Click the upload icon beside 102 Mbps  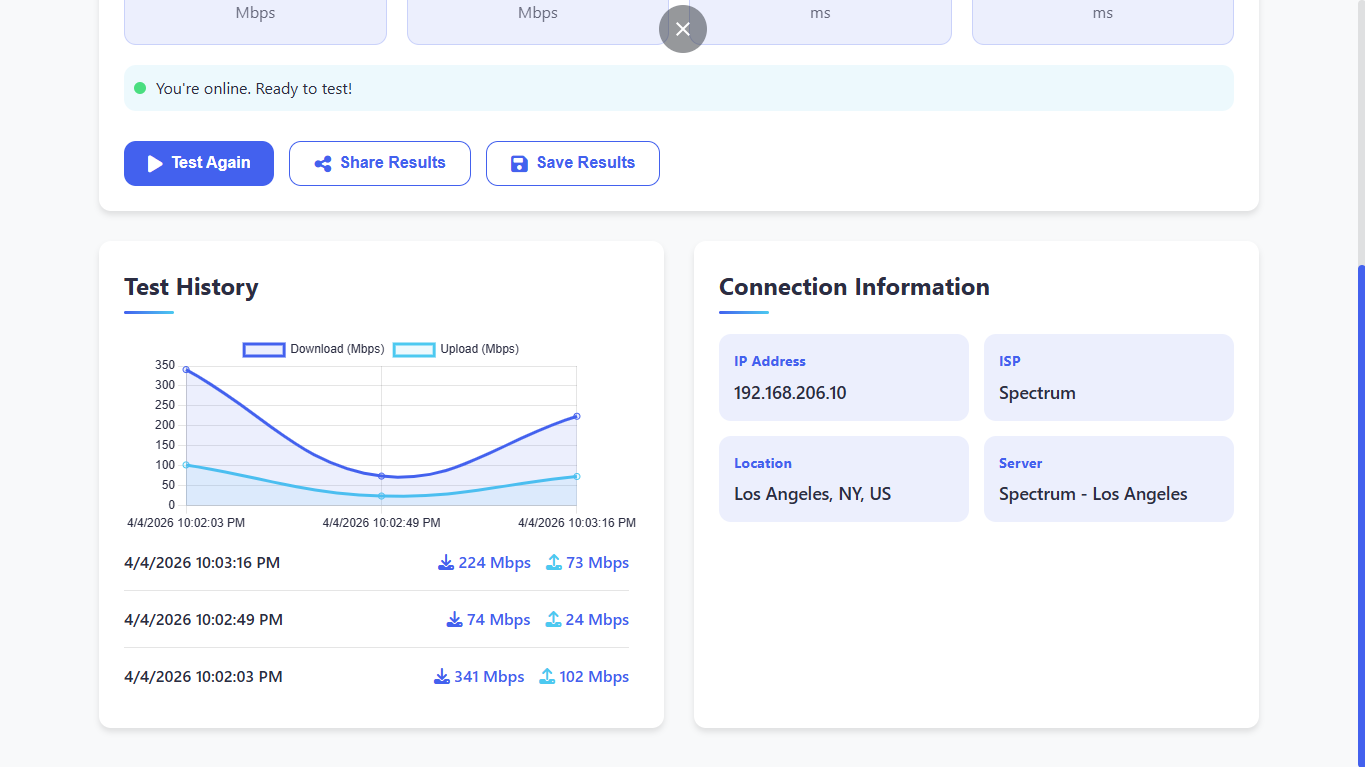point(547,677)
